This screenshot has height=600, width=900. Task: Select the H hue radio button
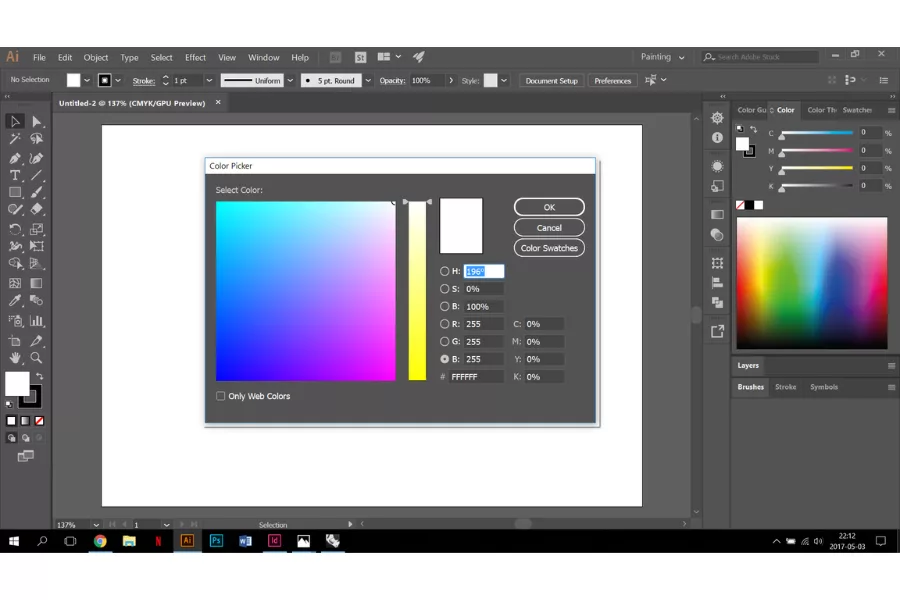click(x=444, y=271)
